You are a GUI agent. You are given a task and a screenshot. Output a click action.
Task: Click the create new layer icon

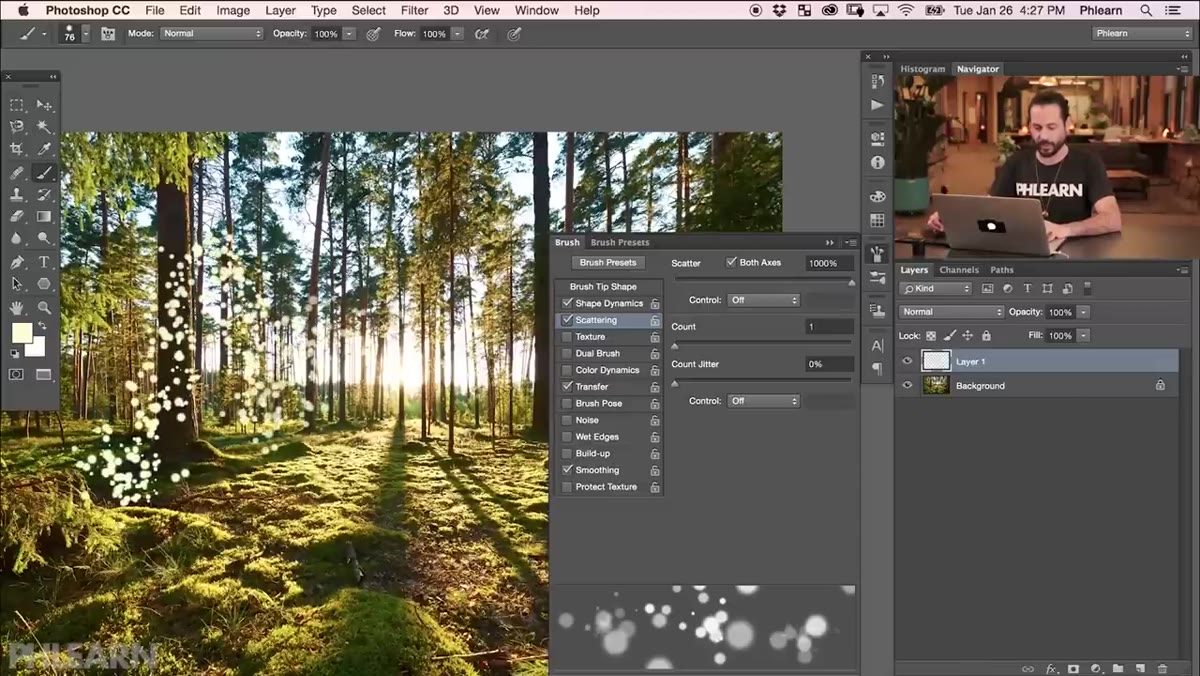tap(1139, 668)
